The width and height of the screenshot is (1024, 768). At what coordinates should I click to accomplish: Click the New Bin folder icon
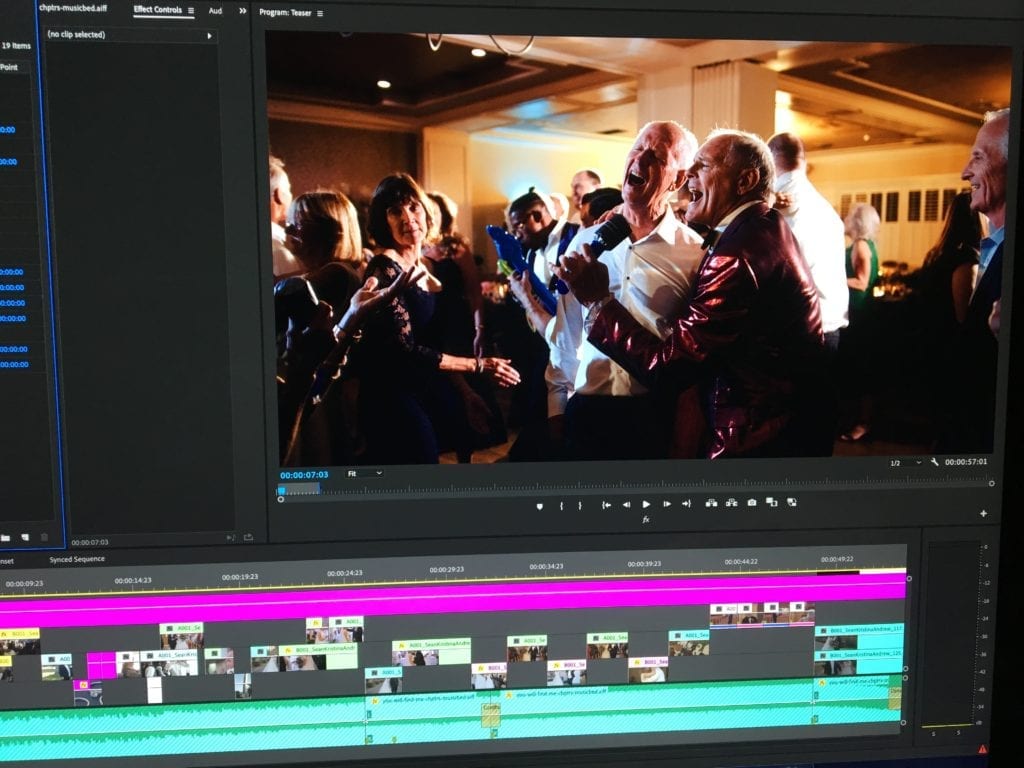[x=5, y=537]
